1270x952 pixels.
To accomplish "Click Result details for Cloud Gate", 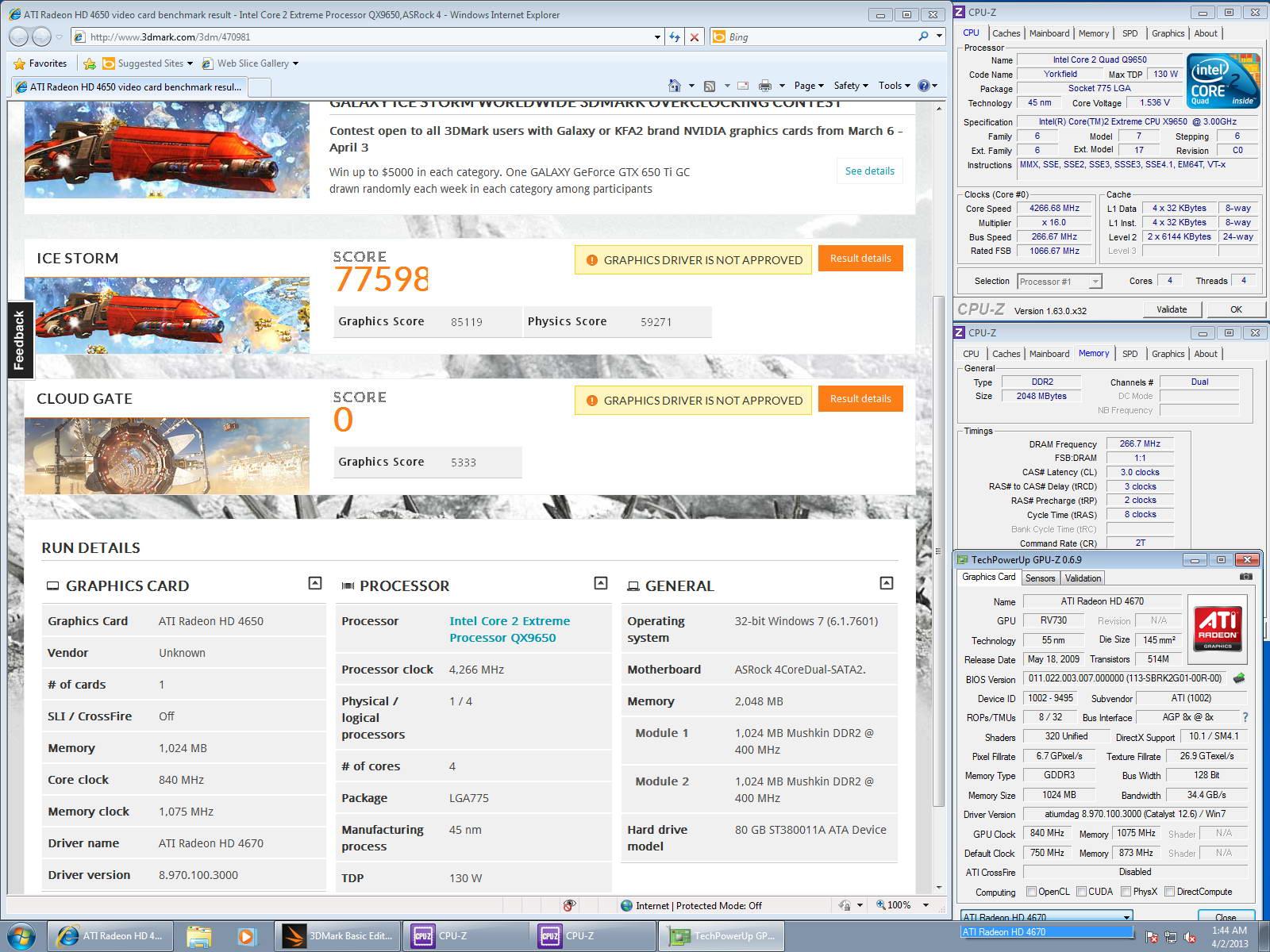I will pyautogui.click(x=860, y=399).
